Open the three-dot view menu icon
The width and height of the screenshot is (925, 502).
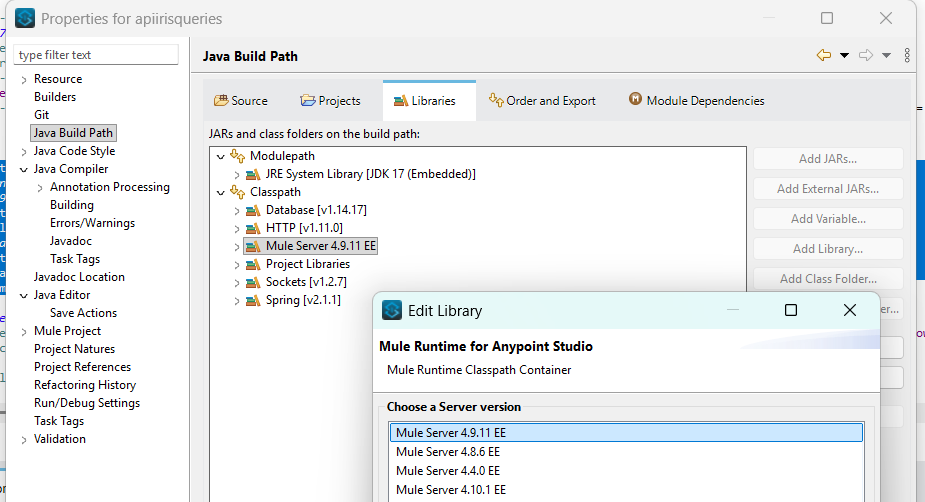pos(907,56)
